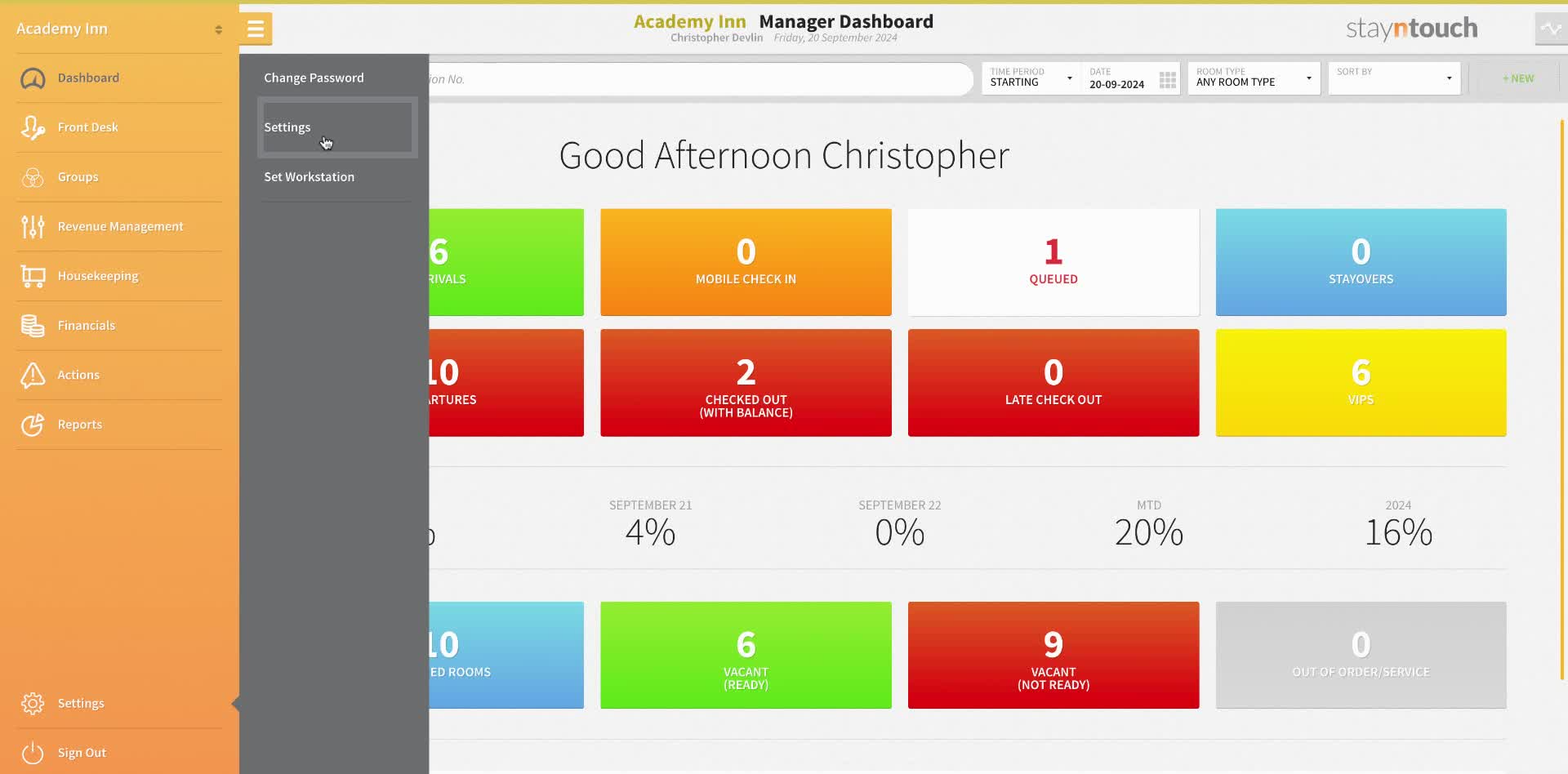1568x774 pixels.
Task: Open the Financials label
Action: [x=86, y=325]
